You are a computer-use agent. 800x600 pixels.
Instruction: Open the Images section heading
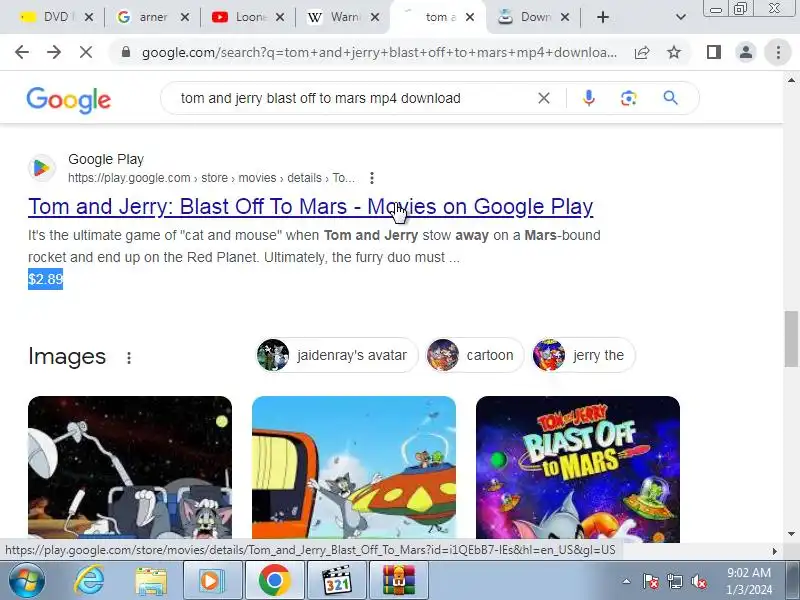click(x=67, y=356)
